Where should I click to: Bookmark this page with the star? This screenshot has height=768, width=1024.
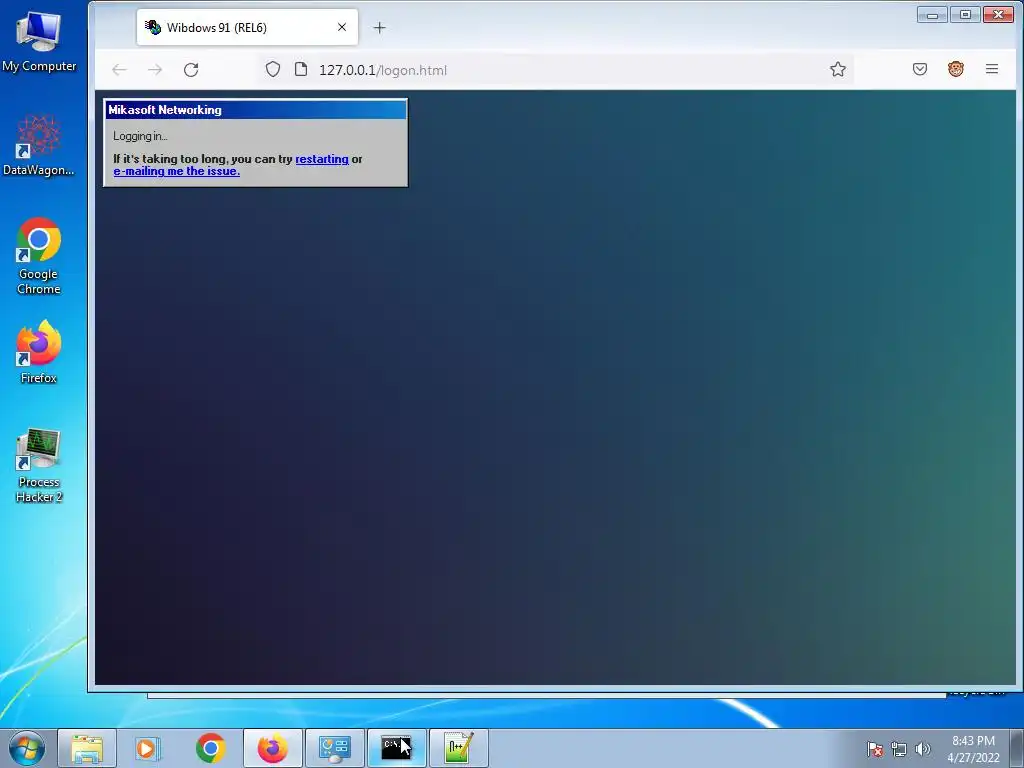[838, 69]
